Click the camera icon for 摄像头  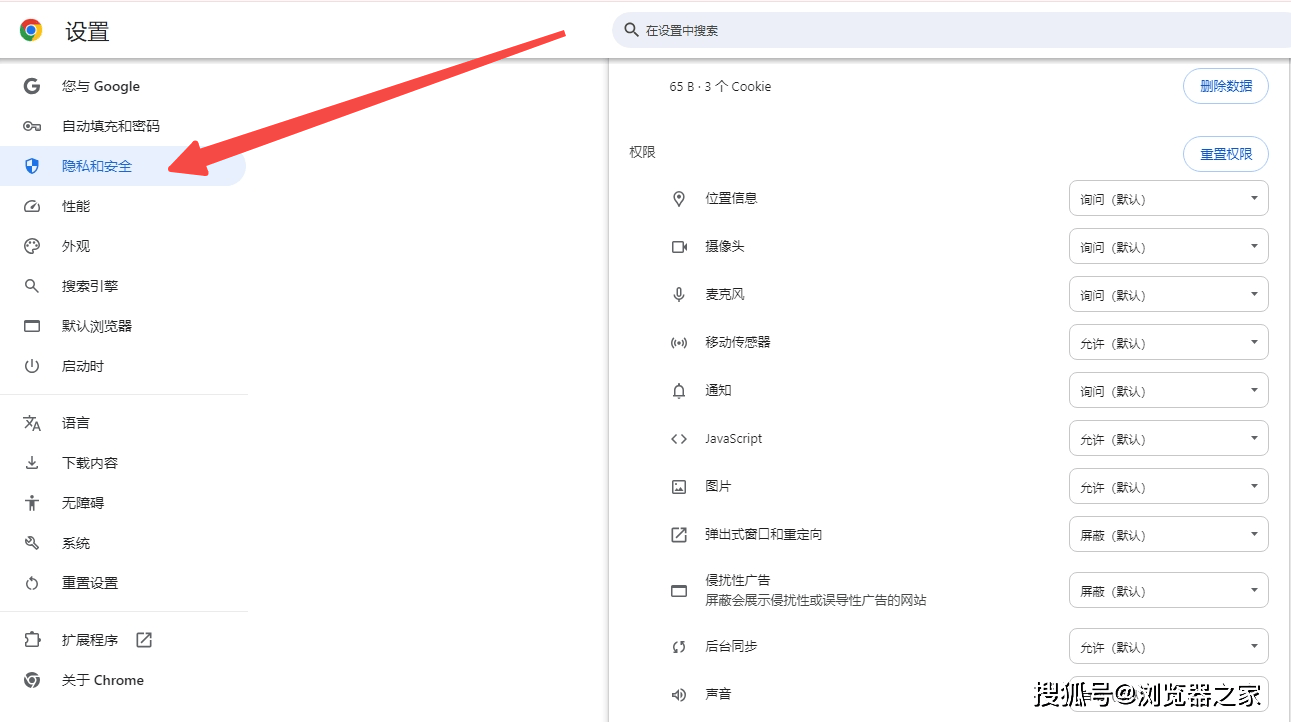click(679, 247)
